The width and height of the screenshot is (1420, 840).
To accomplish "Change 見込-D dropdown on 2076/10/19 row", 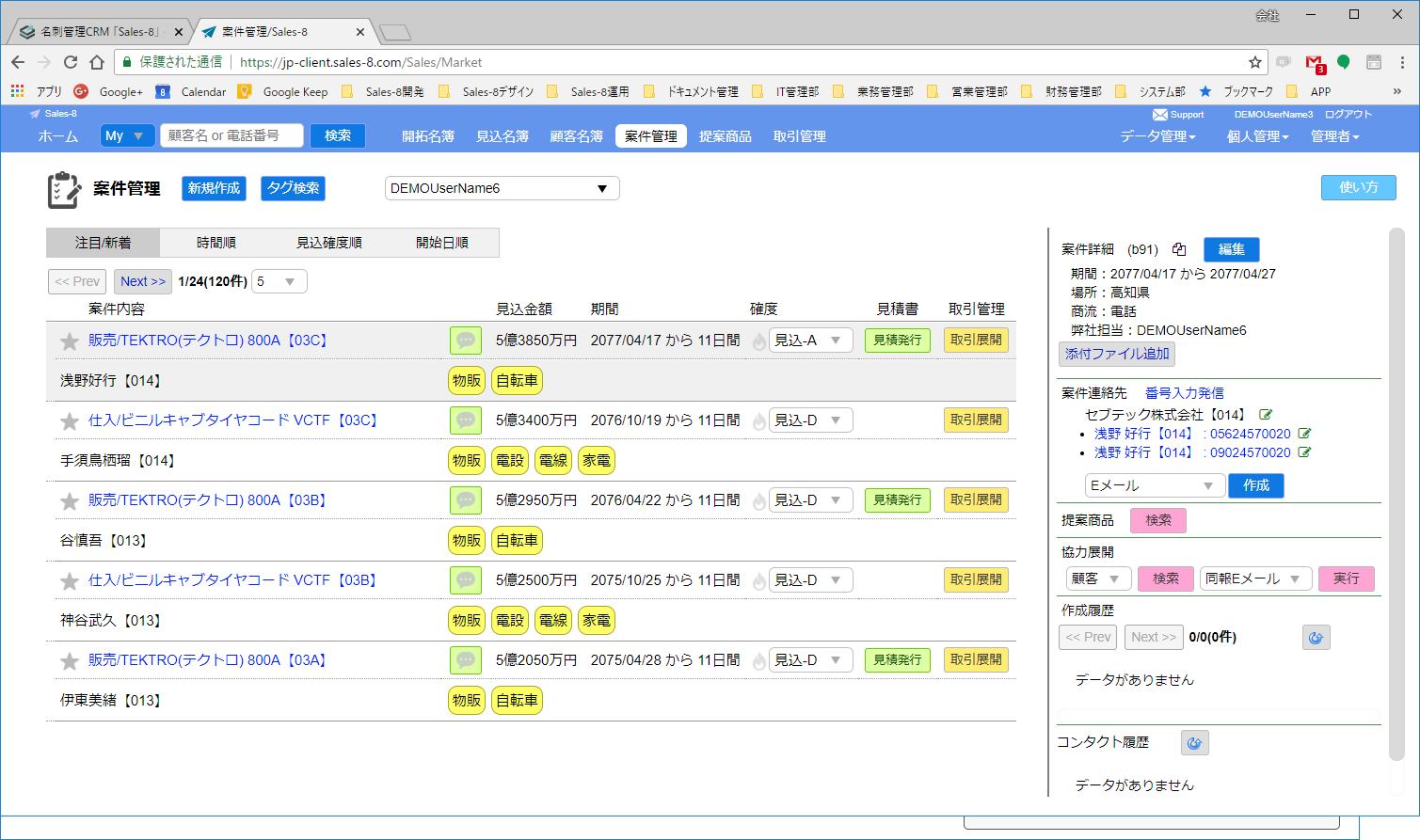I will coord(811,420).
